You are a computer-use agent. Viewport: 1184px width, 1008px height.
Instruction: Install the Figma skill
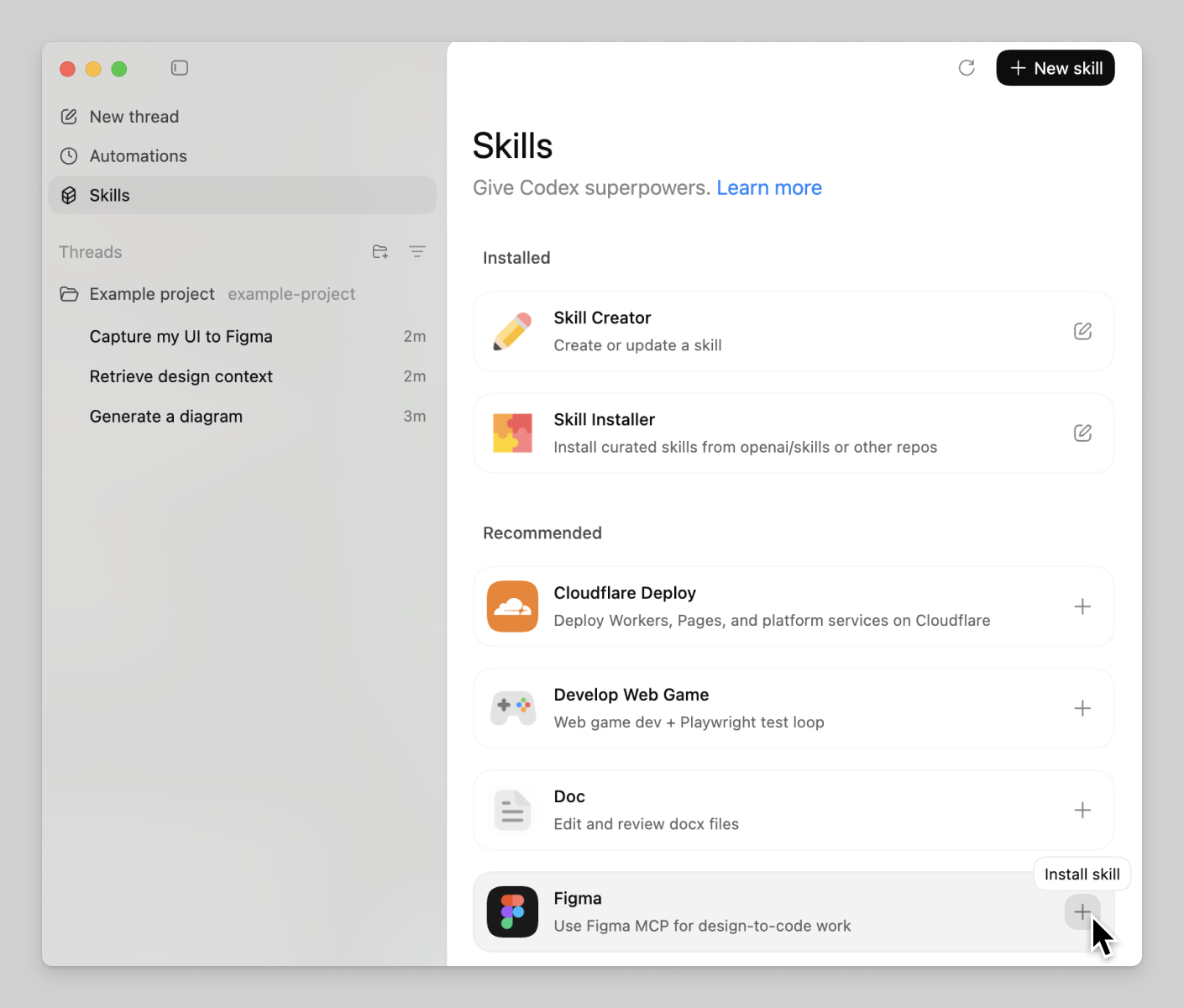[x=1082, y=911]
